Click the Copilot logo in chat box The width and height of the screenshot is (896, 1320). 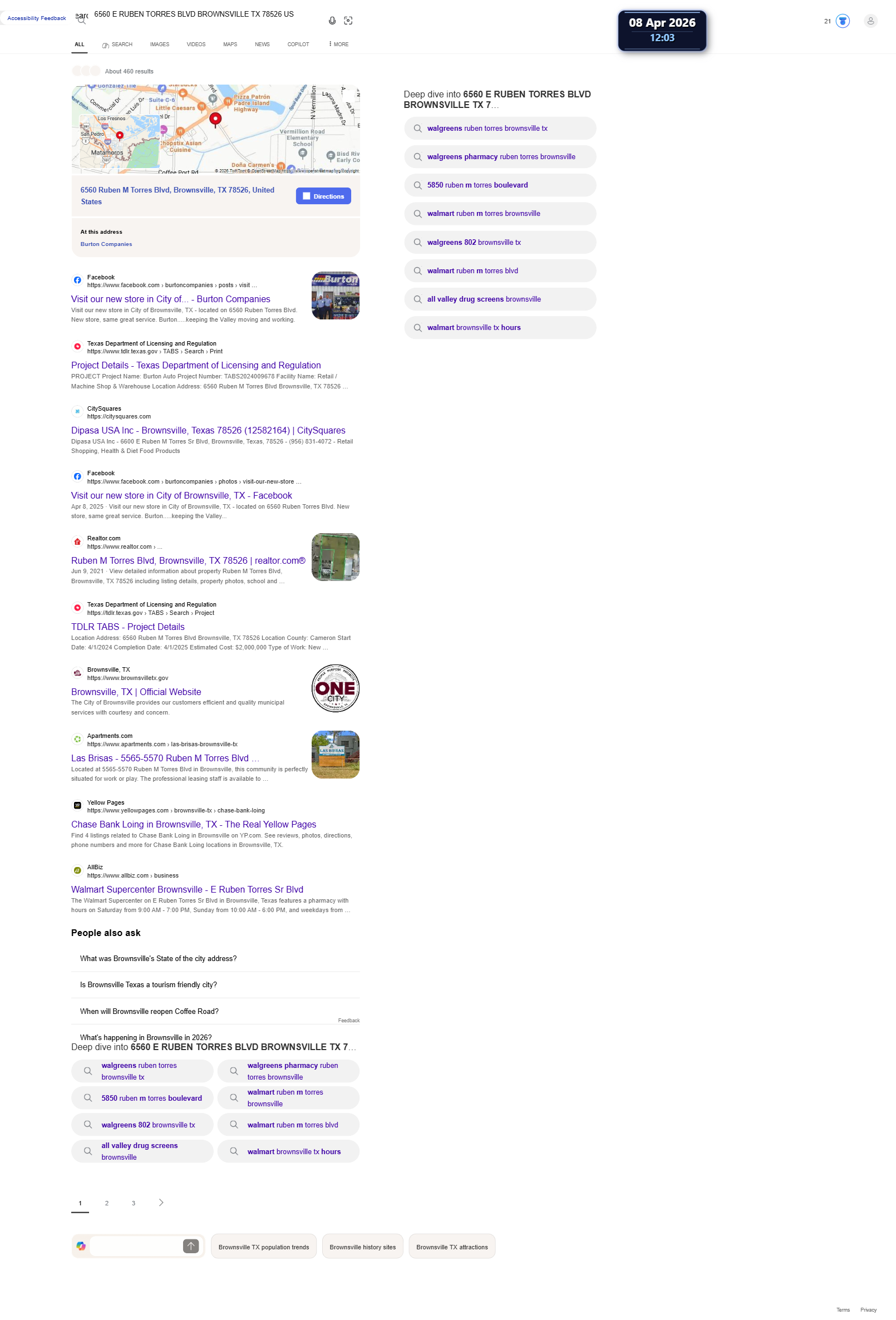[x=81, y=1246]
